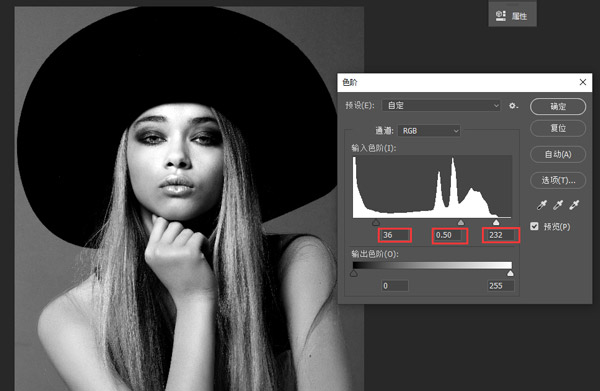Click the midtone field showing 0.50
This screenshot has height=391, width=600.
(x=450, y=235)
